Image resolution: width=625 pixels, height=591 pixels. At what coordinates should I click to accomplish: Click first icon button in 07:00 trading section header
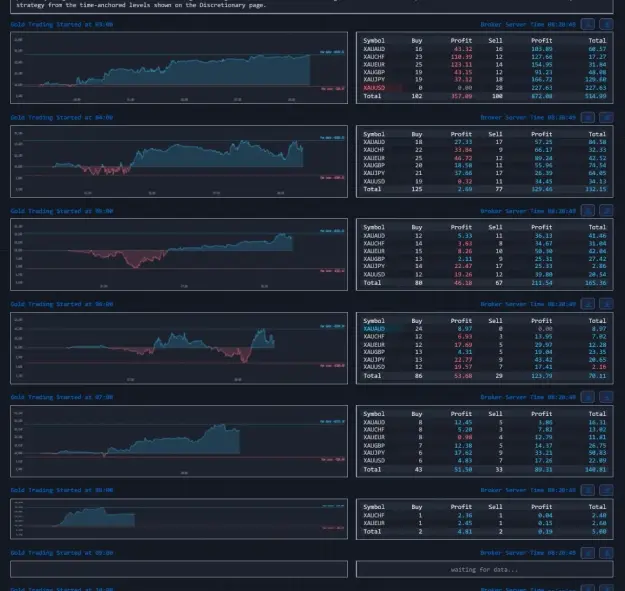pyautogui.click(x=588, y=397)
